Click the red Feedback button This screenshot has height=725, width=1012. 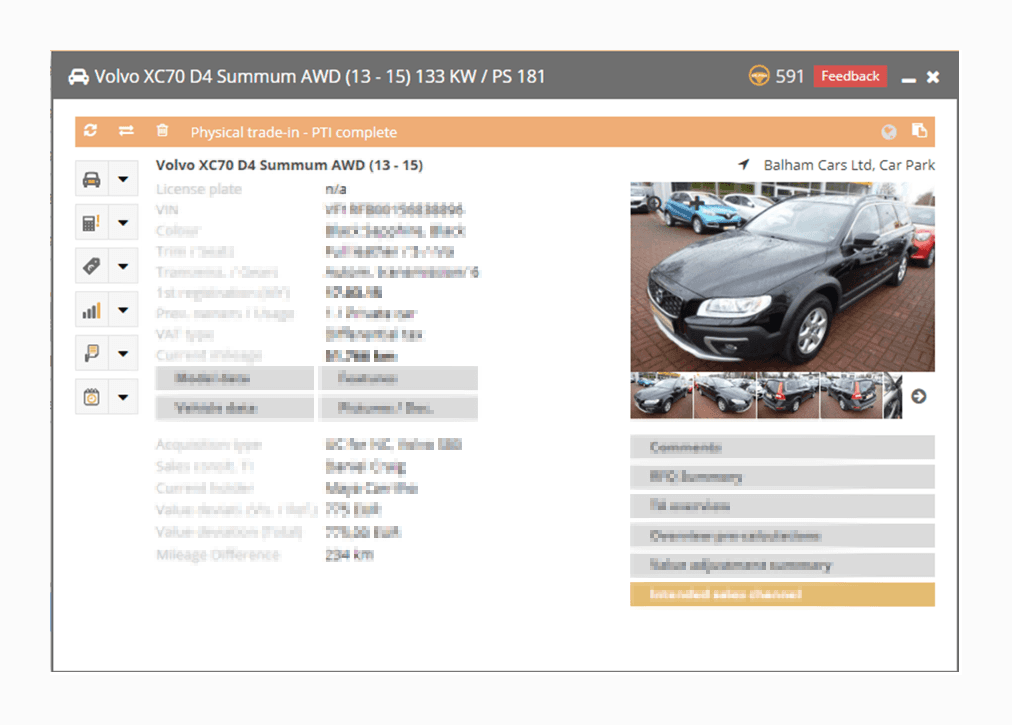pos(850,76)
